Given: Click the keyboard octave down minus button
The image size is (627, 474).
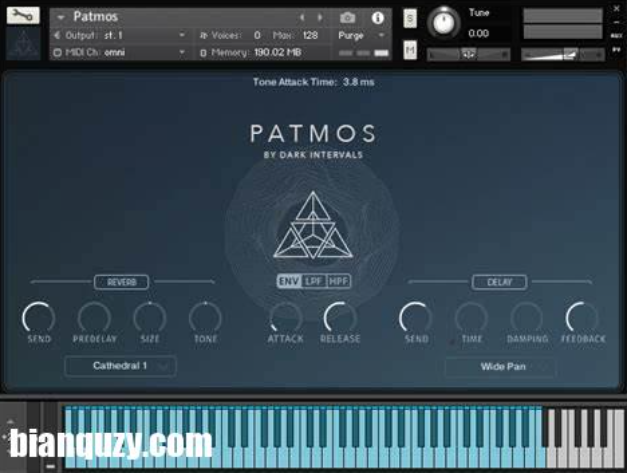Looking at the screenshot, I should (x=50, y=466).
